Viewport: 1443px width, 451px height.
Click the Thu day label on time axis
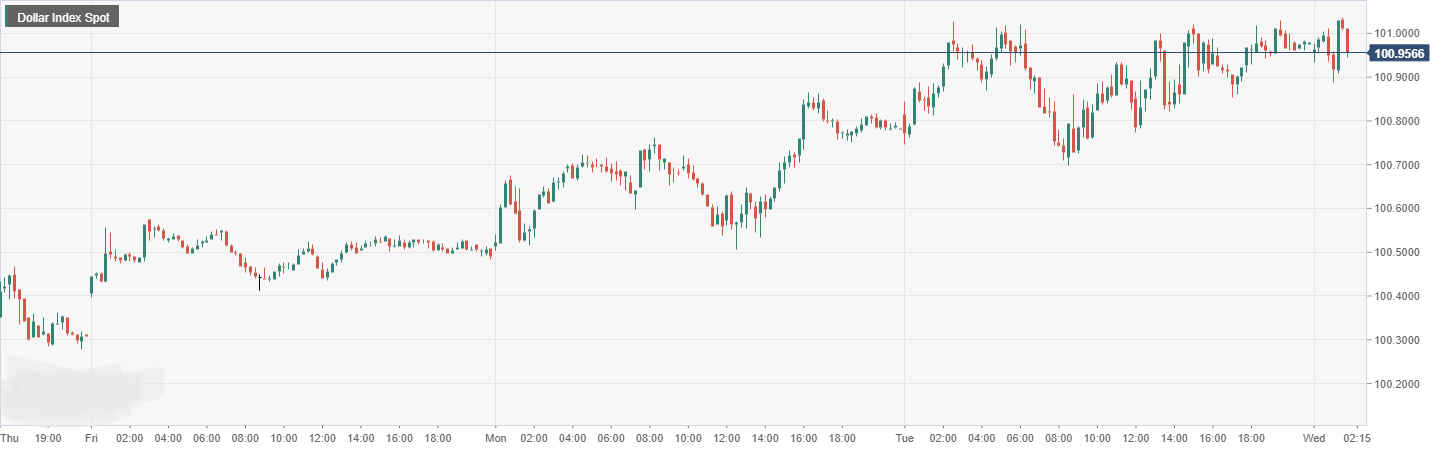10,438
